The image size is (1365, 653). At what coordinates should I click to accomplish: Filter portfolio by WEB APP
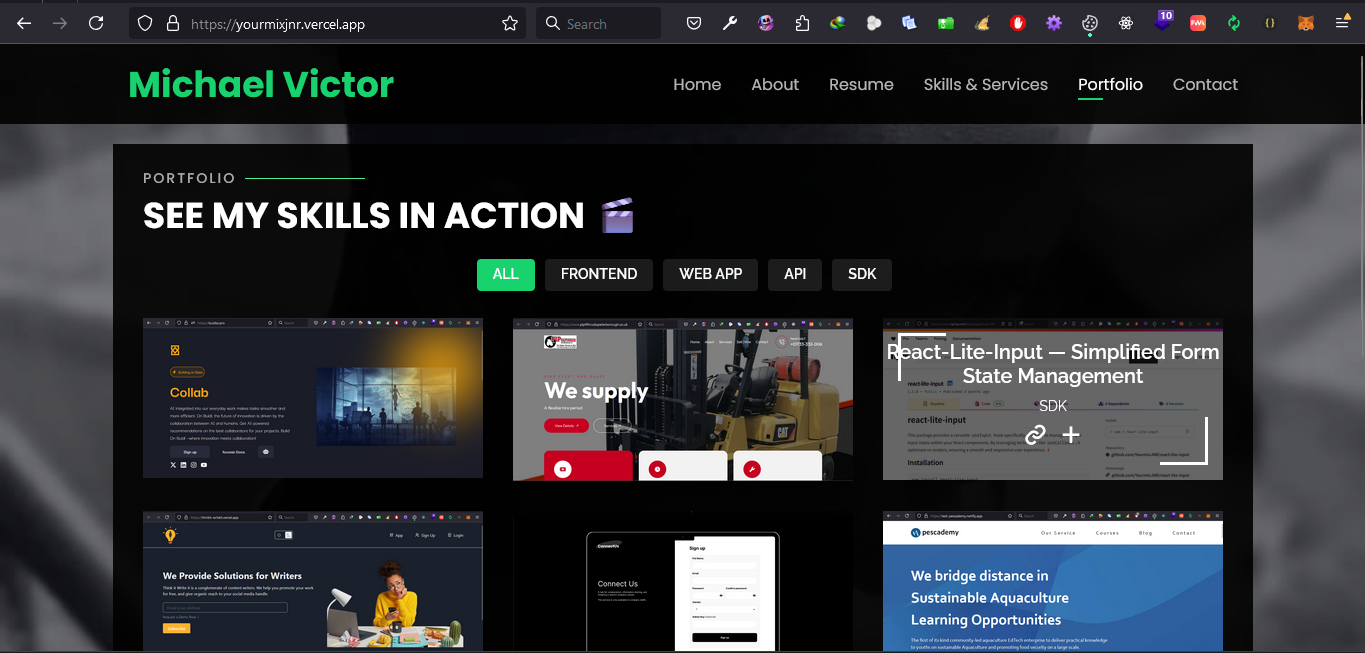(x=710, y=274)
